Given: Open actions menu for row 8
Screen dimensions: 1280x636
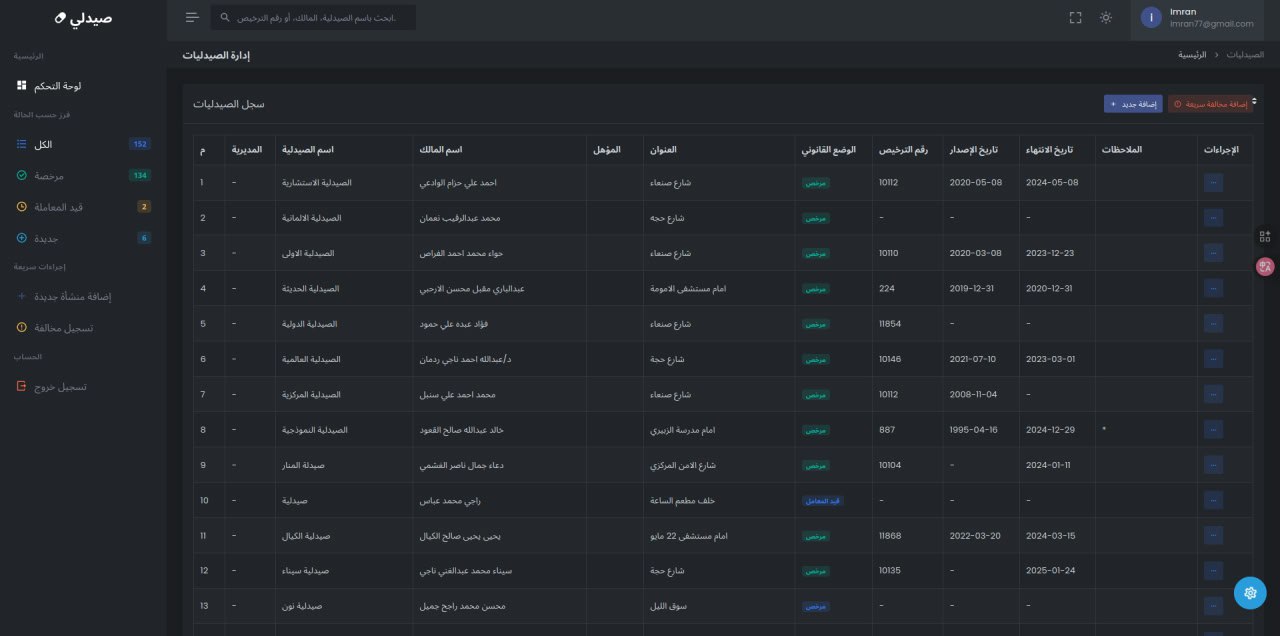Looking at the screenshot, I should (1213, 429).
